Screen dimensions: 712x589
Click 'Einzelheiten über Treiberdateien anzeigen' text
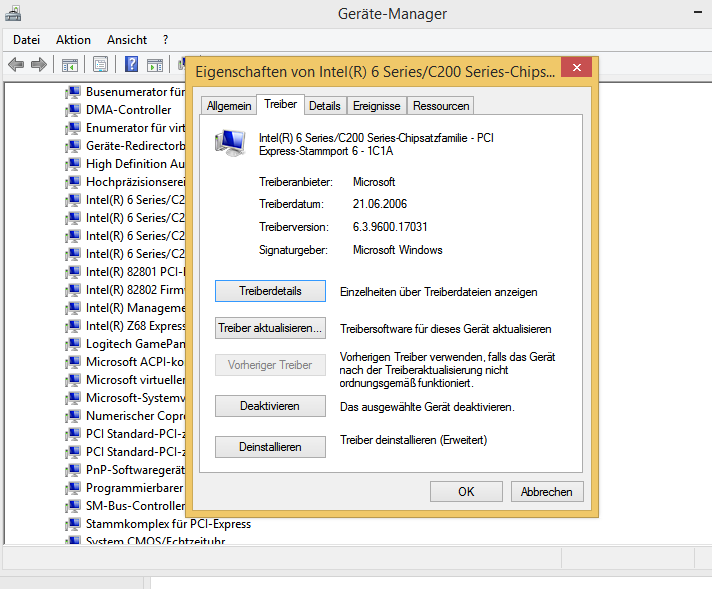point(438,292)
